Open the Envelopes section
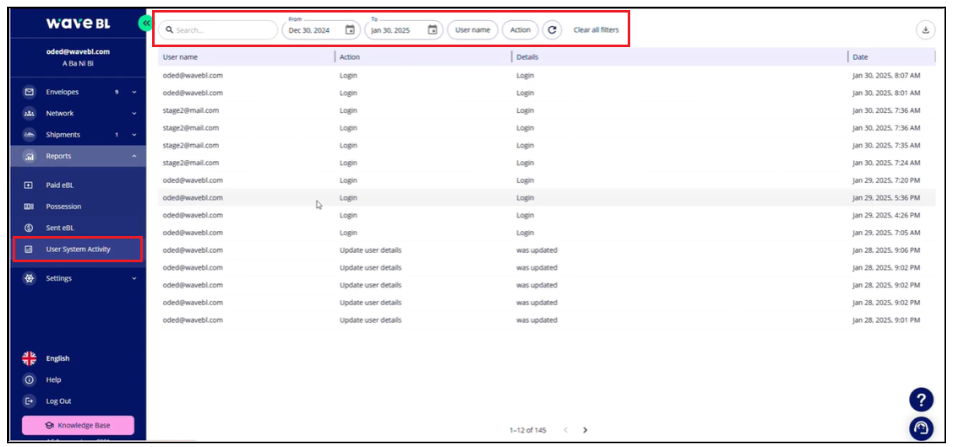The width and height of the screenshot is (954, 447). [62, 92]
